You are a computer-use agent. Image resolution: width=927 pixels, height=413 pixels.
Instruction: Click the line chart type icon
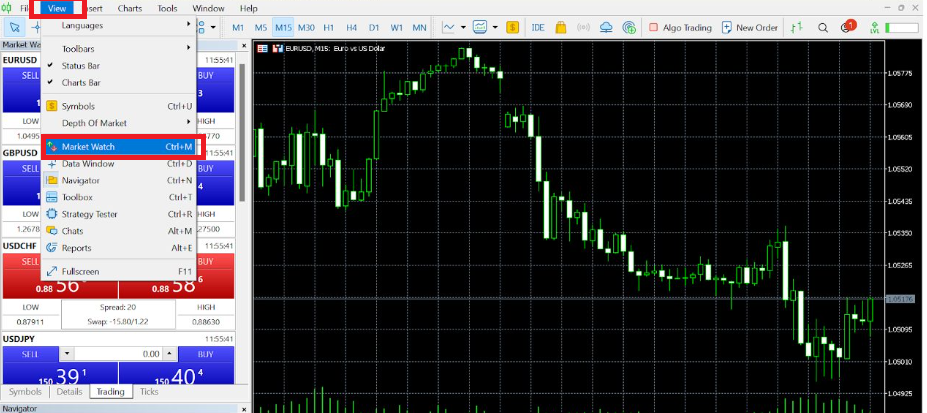point(449,27)
